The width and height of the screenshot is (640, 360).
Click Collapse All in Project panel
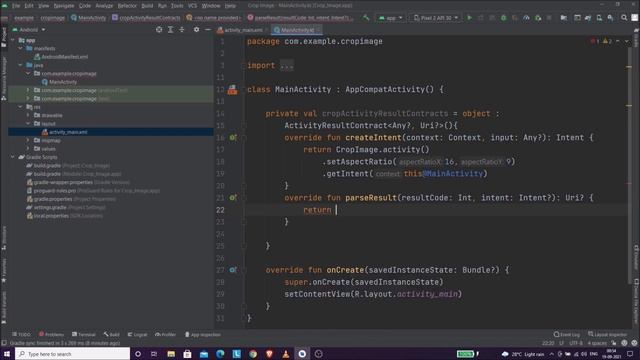182,30
